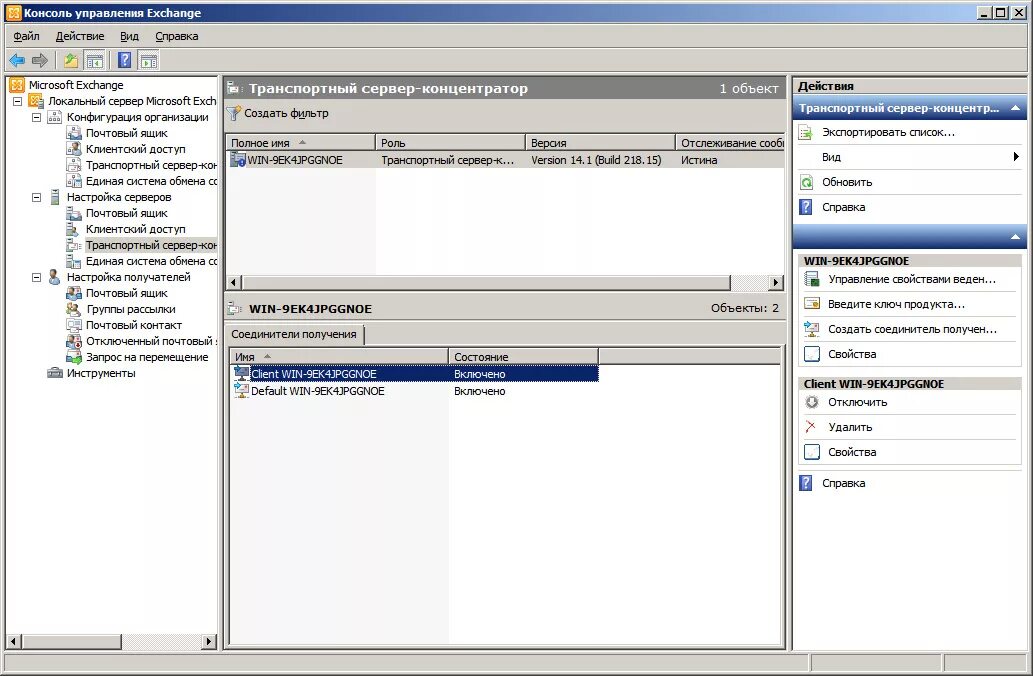Click the Управление свойствами веден icon
Image resolution: width=1033 pixels, height=676 pixels.
(x=812, y=279)
